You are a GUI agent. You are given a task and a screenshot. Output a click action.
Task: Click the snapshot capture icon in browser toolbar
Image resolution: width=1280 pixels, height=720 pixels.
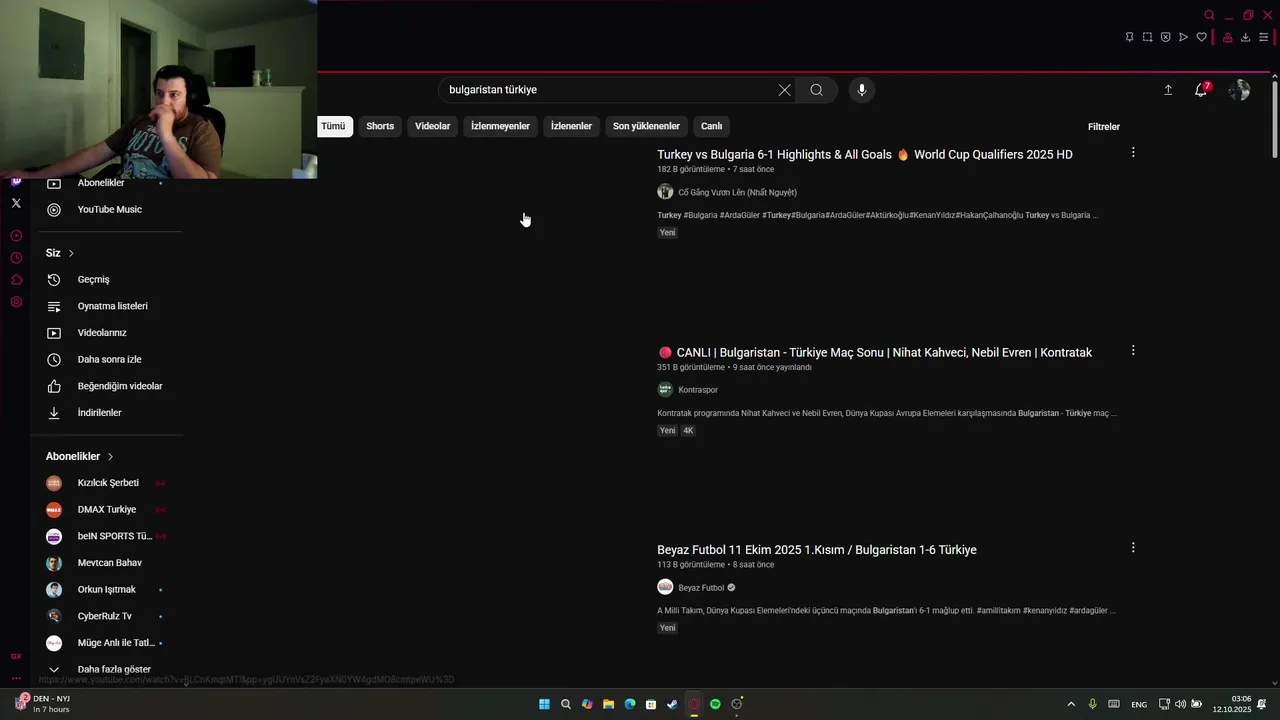[x=1147, y=37]
